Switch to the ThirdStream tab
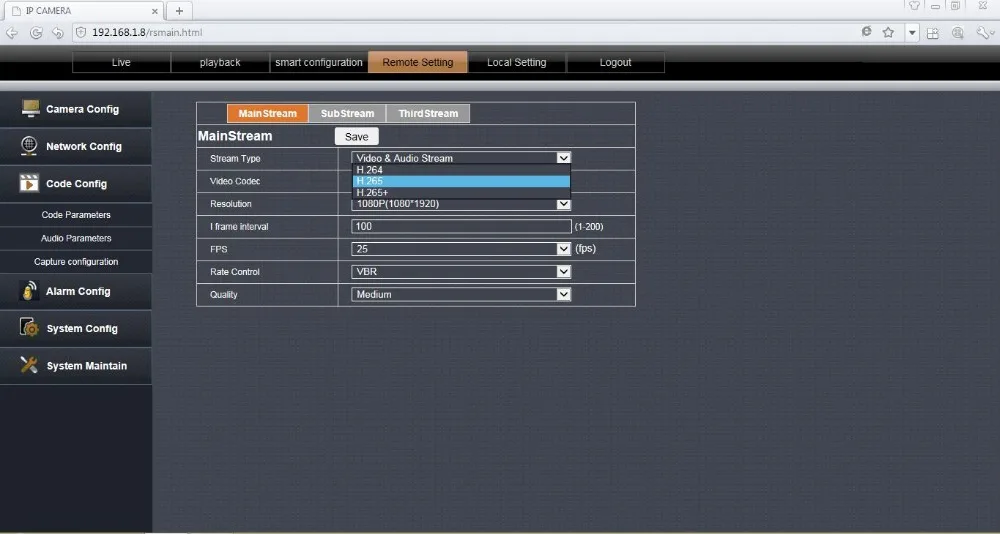The width and height of the screenshot is (1000, 534). pos(428,114)
